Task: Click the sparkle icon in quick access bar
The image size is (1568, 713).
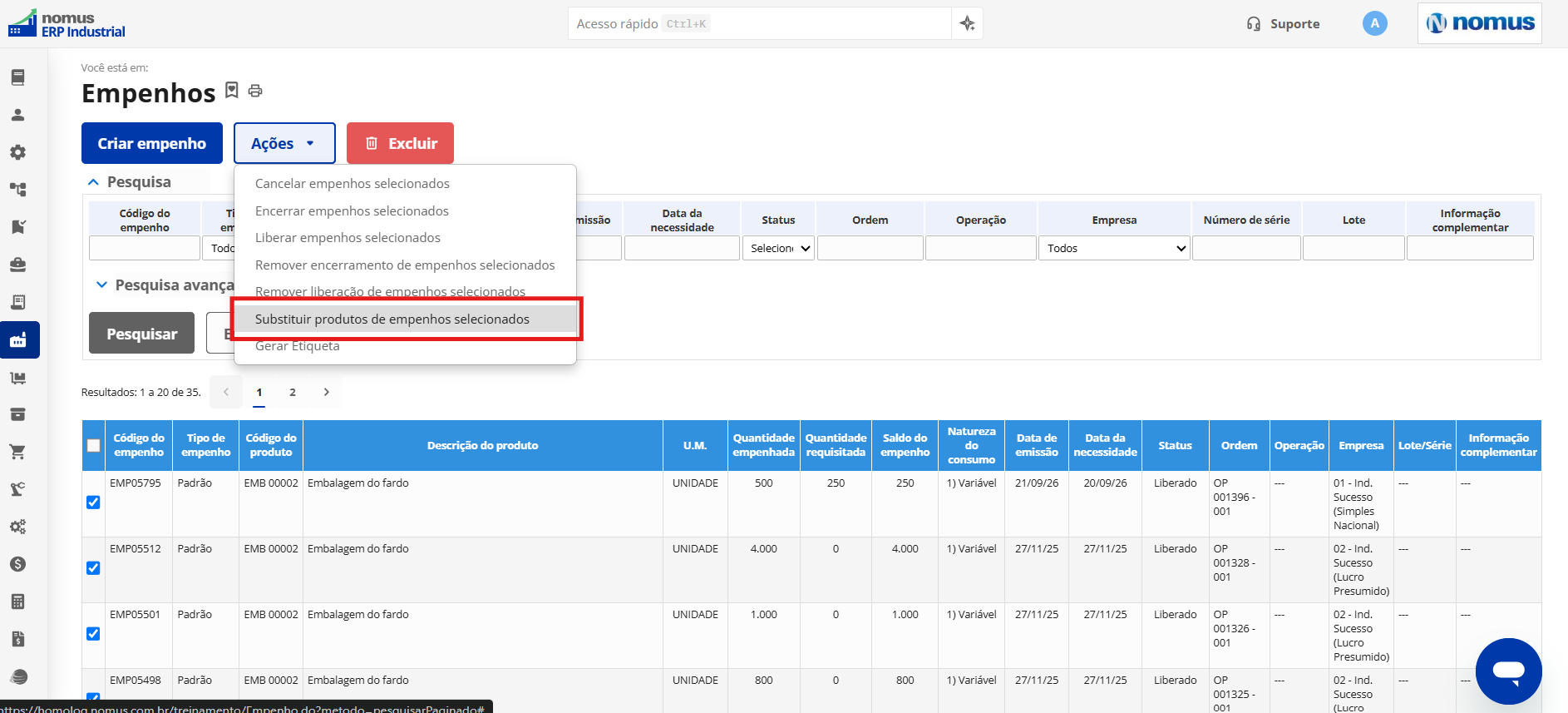Action: 967,23
